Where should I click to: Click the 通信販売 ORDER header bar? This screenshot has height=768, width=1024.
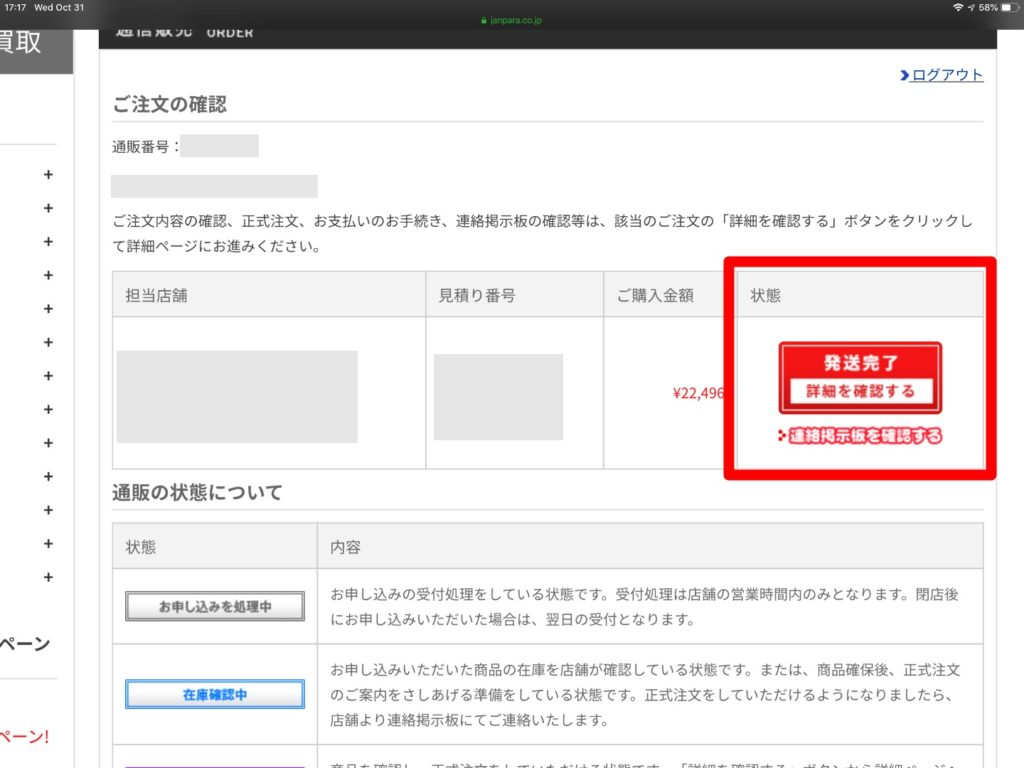coord(548,34)
